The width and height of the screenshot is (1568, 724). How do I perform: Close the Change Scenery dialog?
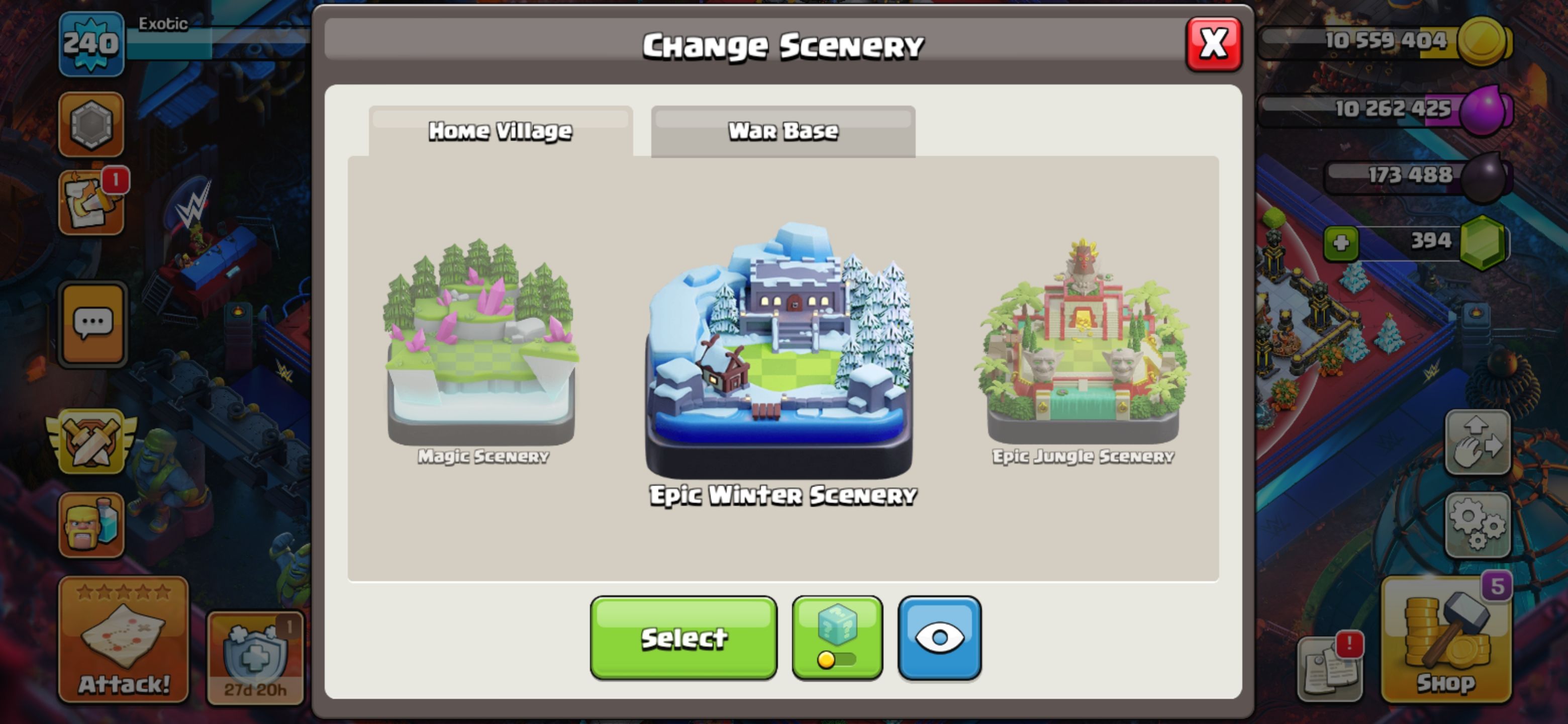1214,44
